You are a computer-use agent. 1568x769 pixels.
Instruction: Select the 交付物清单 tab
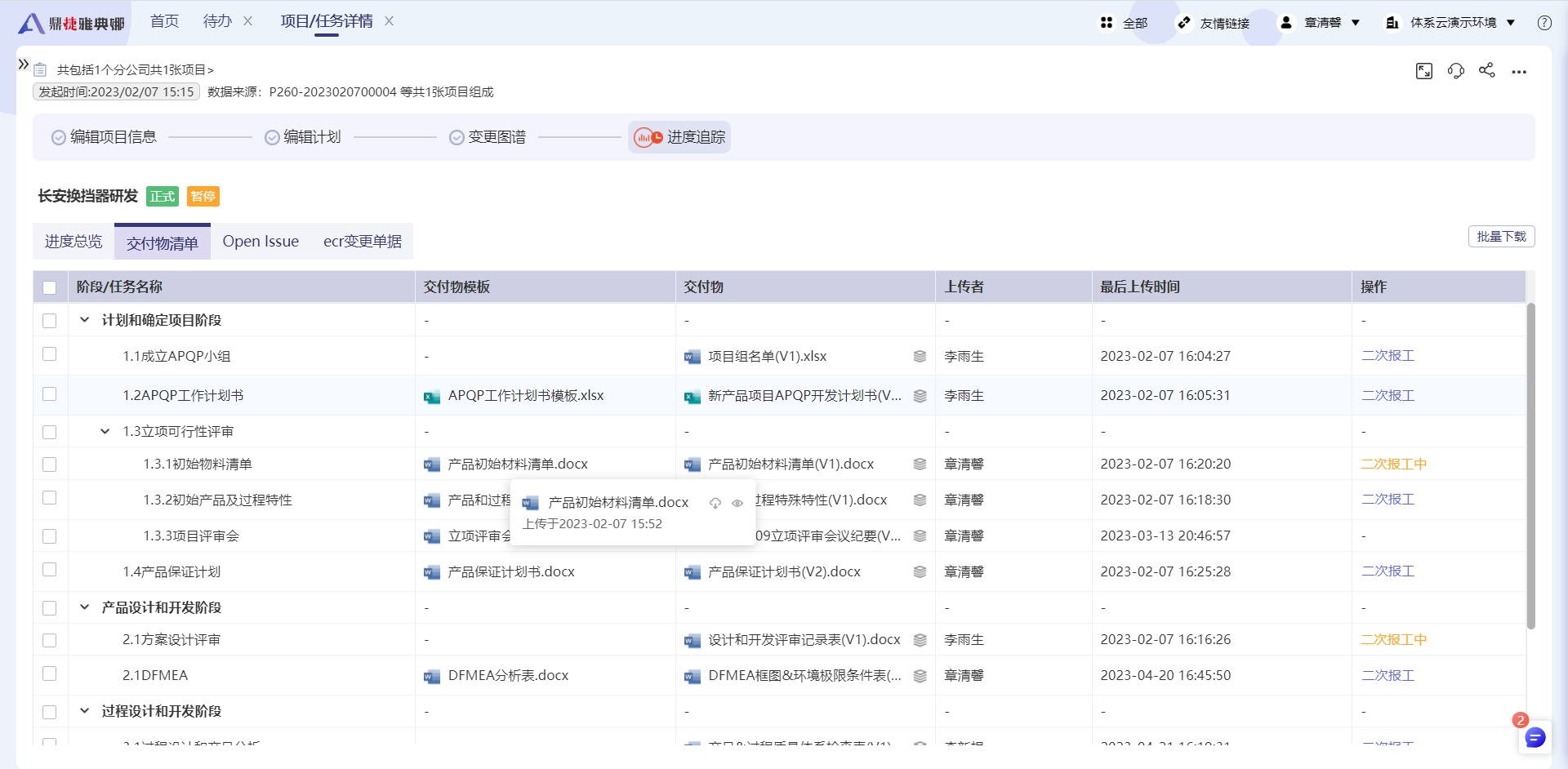click(x=163, y=242)
